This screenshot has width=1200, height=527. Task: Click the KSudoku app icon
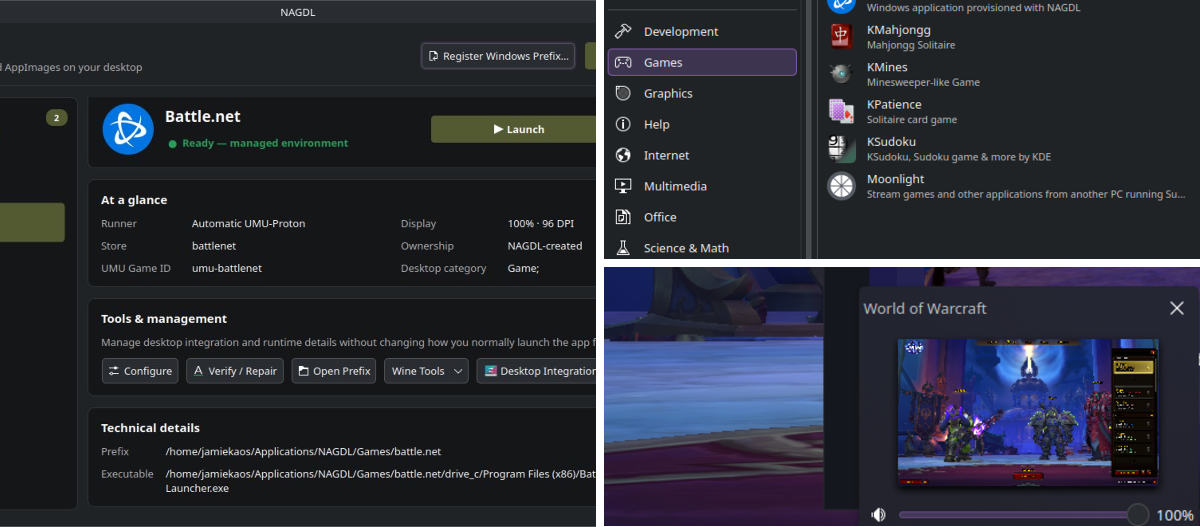(x=841, y=148)
